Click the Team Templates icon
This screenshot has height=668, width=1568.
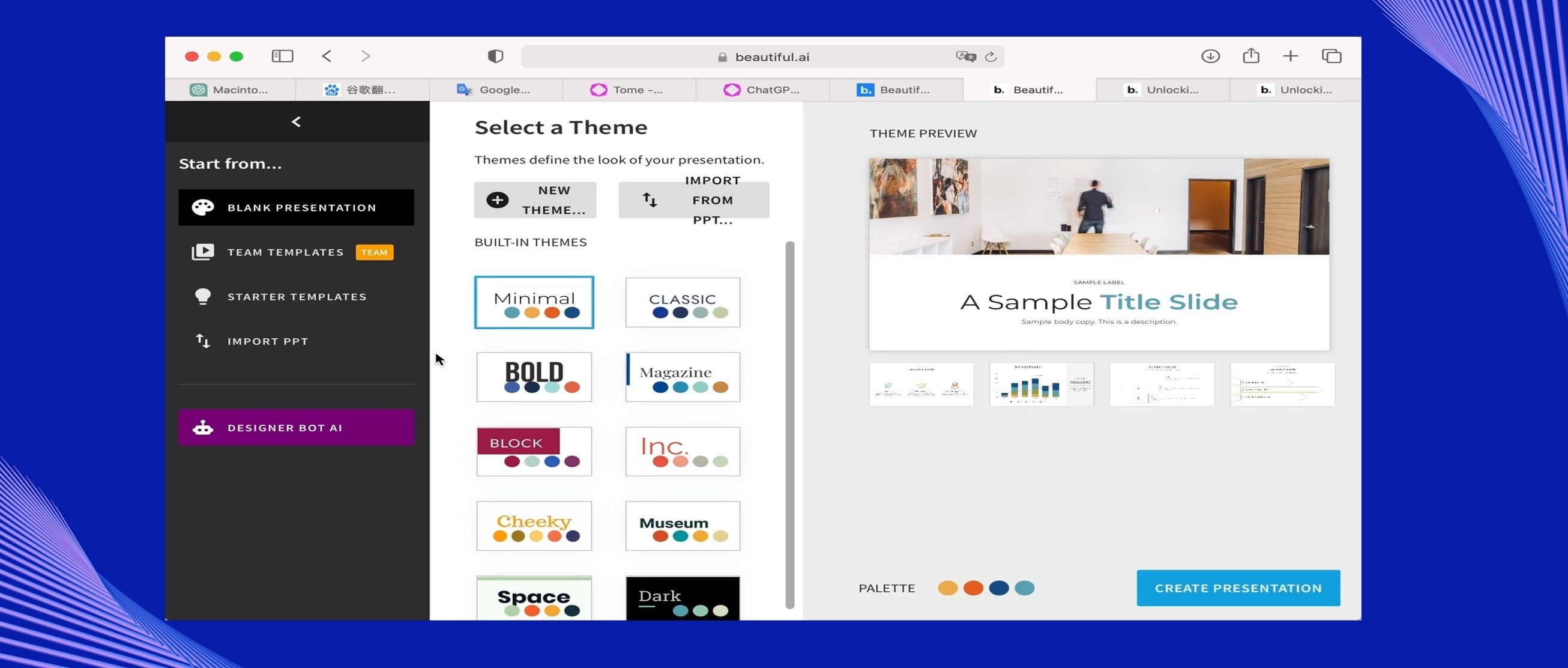coord(203,252)
